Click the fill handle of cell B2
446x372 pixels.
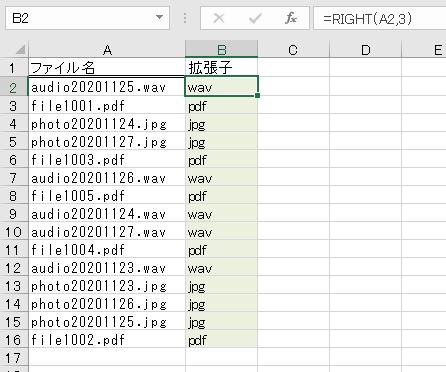click(257, 96)
